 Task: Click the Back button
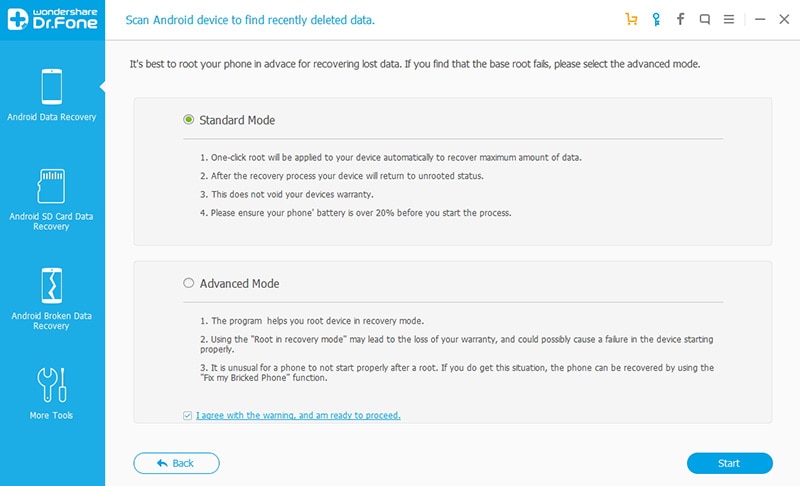tap(176, 463)
